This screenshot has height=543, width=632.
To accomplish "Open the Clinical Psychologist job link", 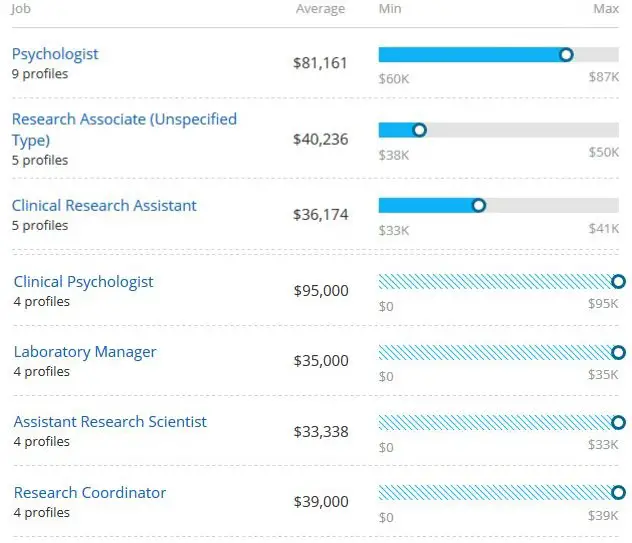I will point(83,281).
